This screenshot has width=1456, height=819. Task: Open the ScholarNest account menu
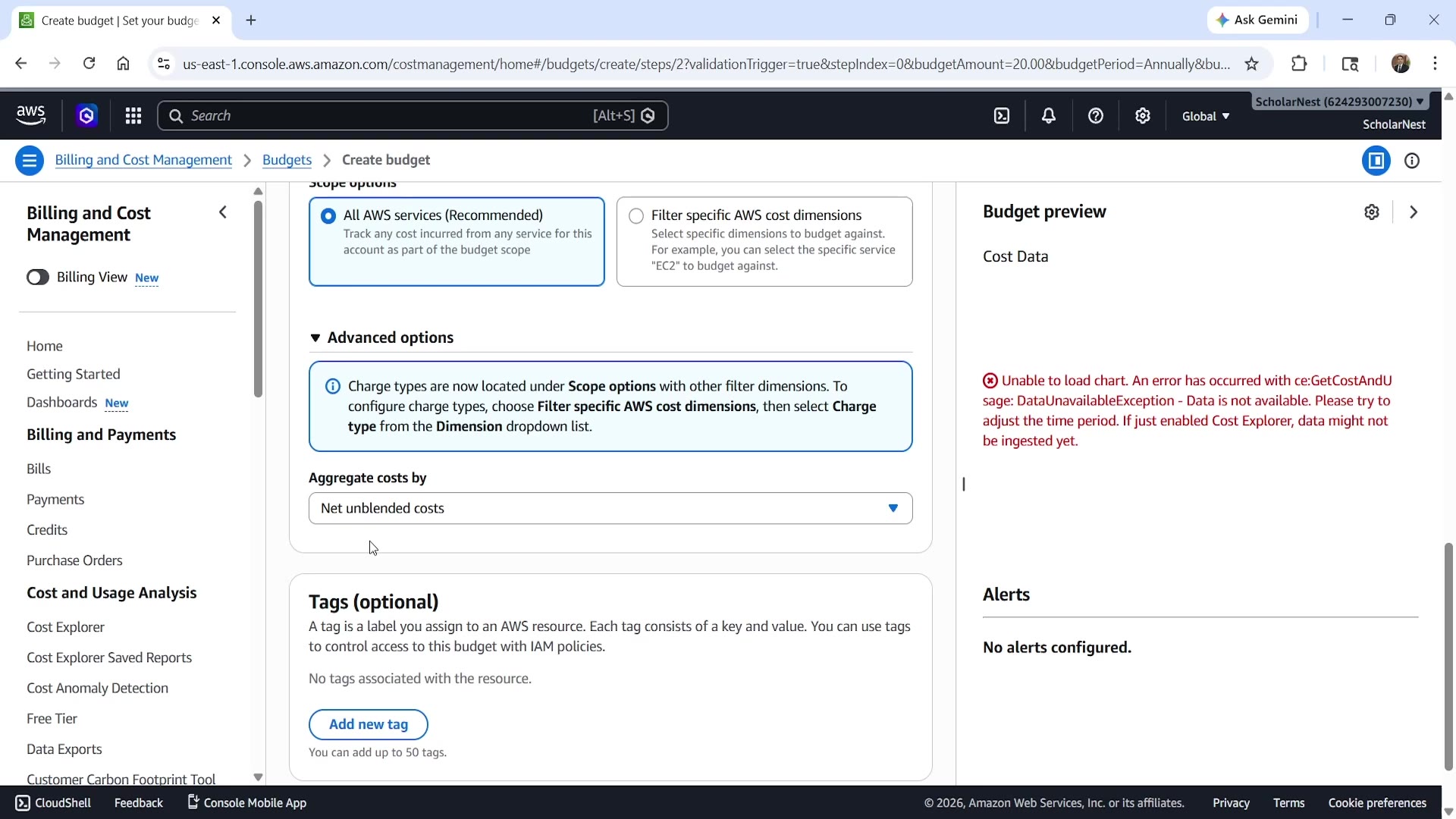point(1339,102)
